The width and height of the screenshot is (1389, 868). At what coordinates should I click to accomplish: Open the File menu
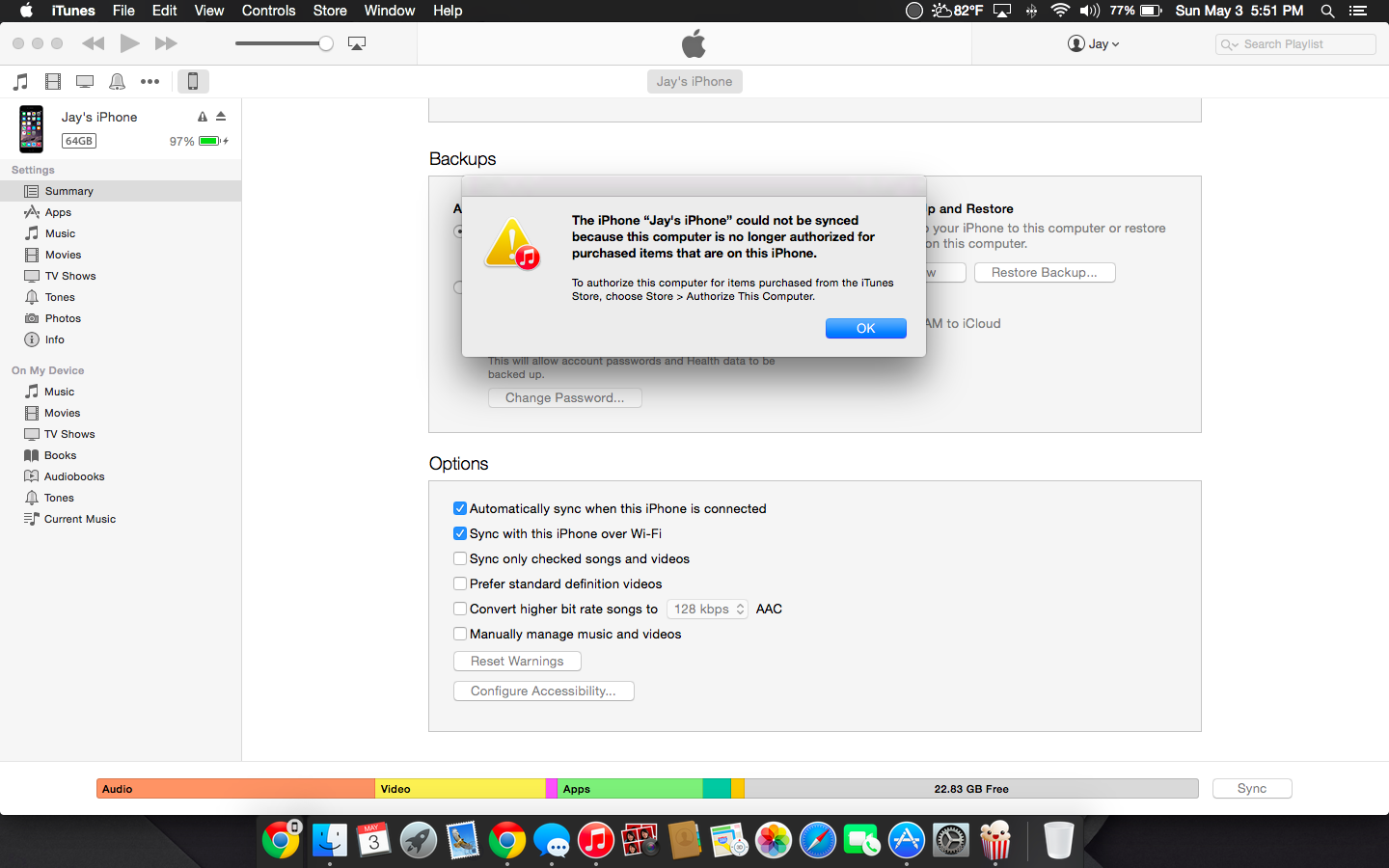coord(123,11)
